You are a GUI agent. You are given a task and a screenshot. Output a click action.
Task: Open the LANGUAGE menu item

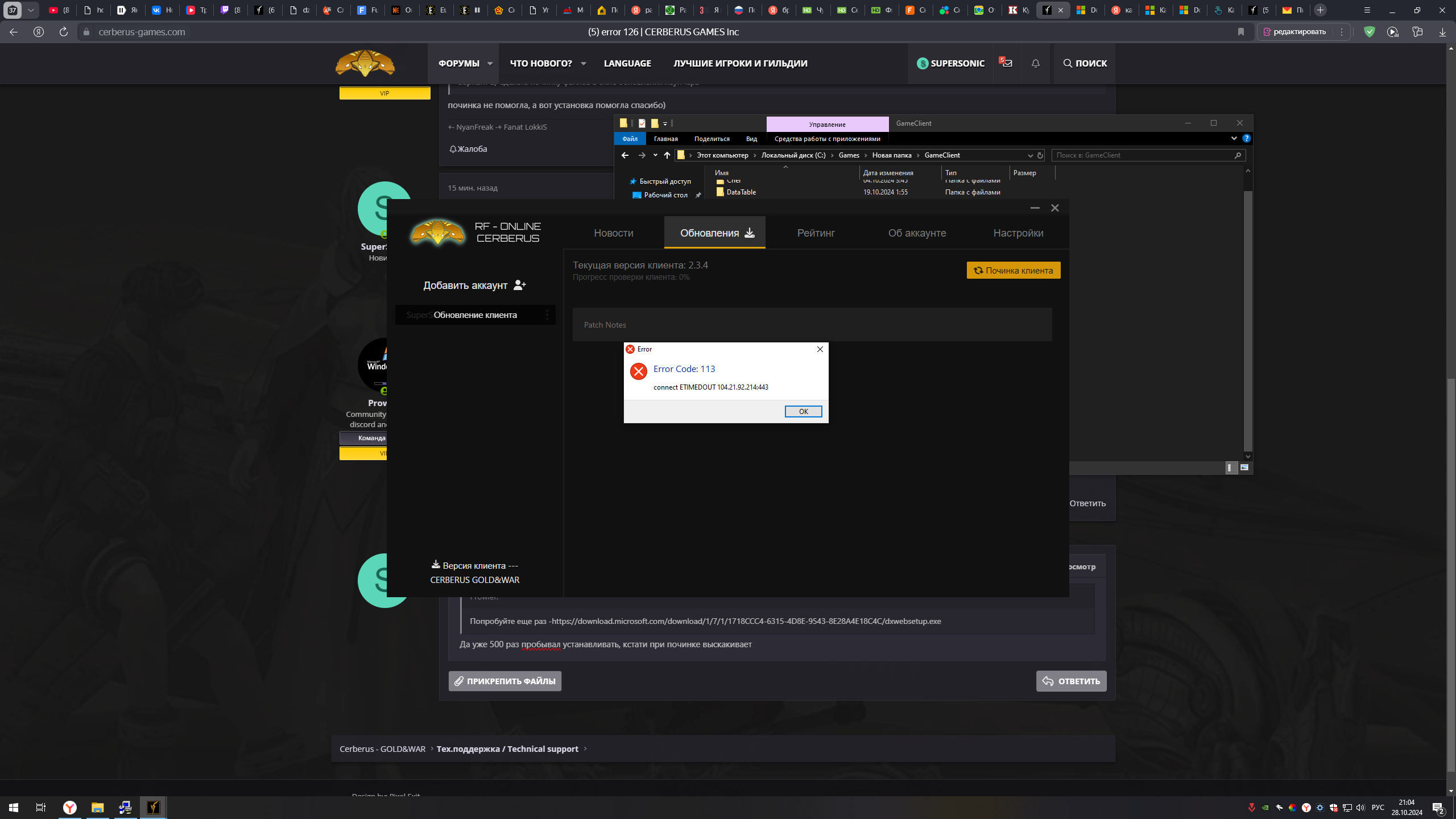coord(627,63)
